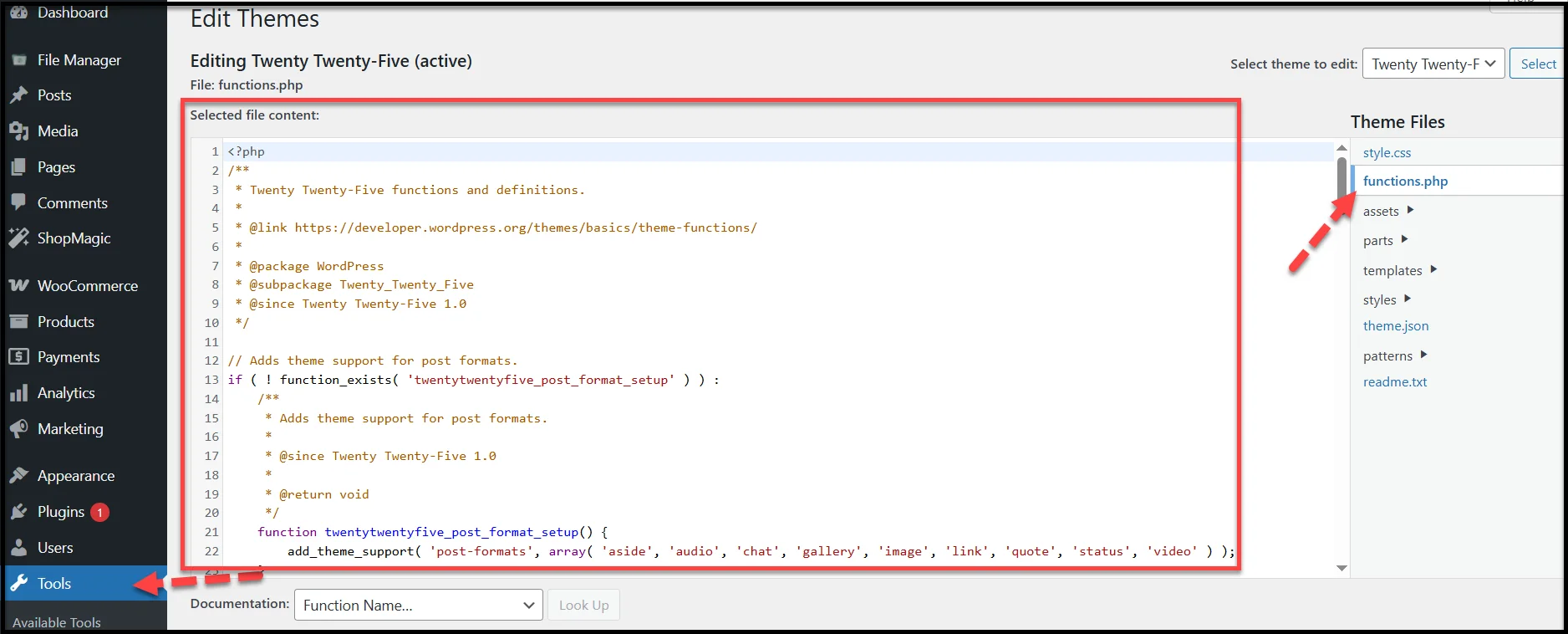Click the Marketing megaphone icon
The image size is (1568, 634).
[x=18, y=429]
